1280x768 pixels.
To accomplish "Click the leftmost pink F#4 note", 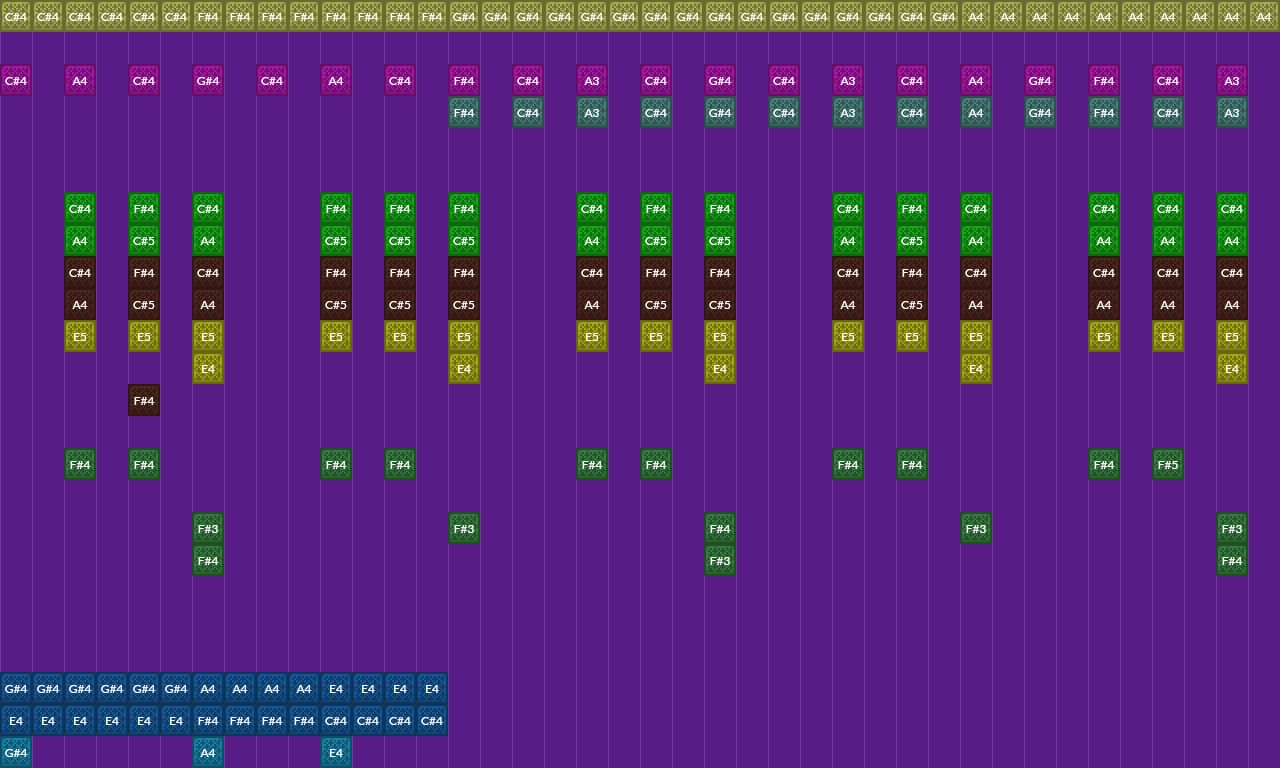I will (464, 81).
